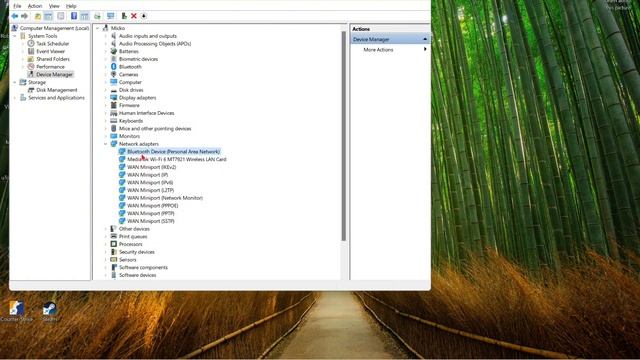Click the red X Uninstall device icon
Screen dimensions: 640x360
click(x=134, y=16)
